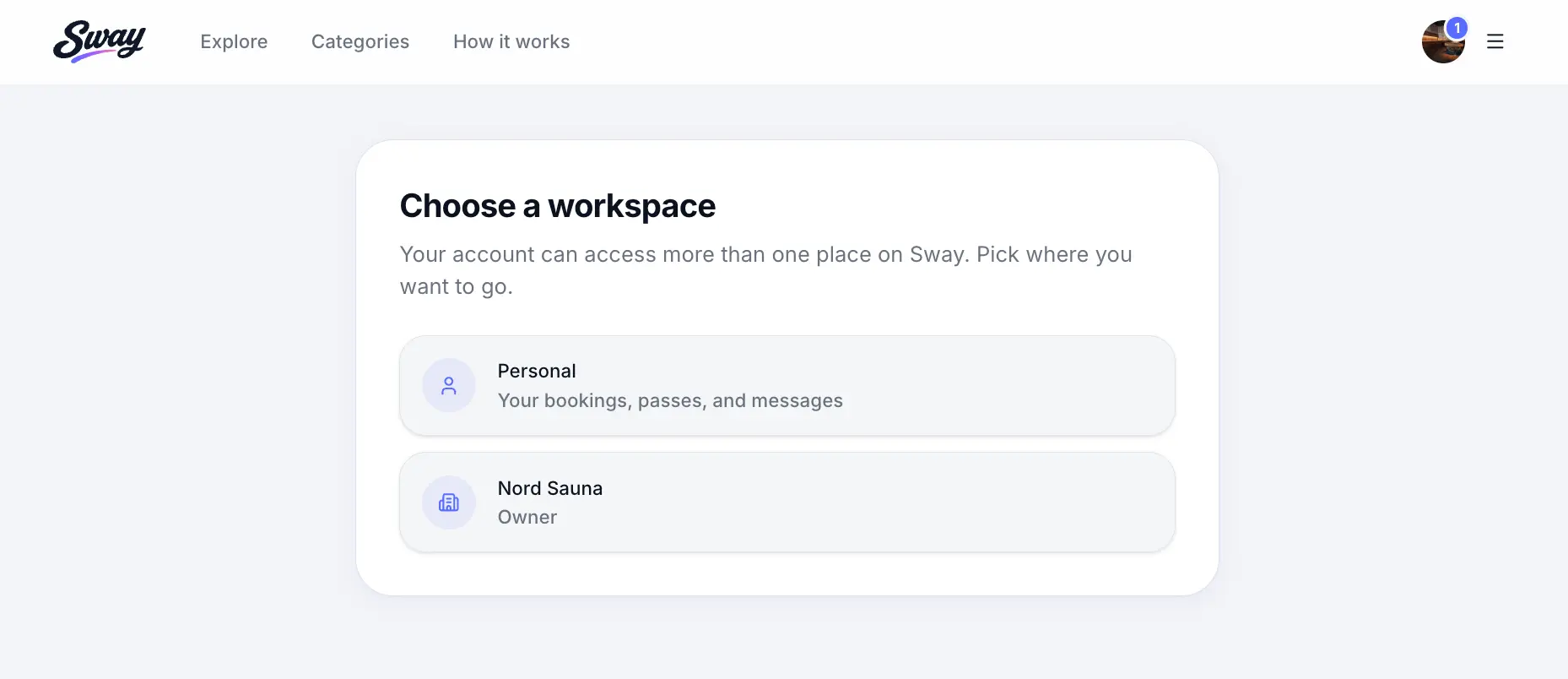1568x679 pixels.
Task: Click the notification badge showing 1
Action: 1457,28
